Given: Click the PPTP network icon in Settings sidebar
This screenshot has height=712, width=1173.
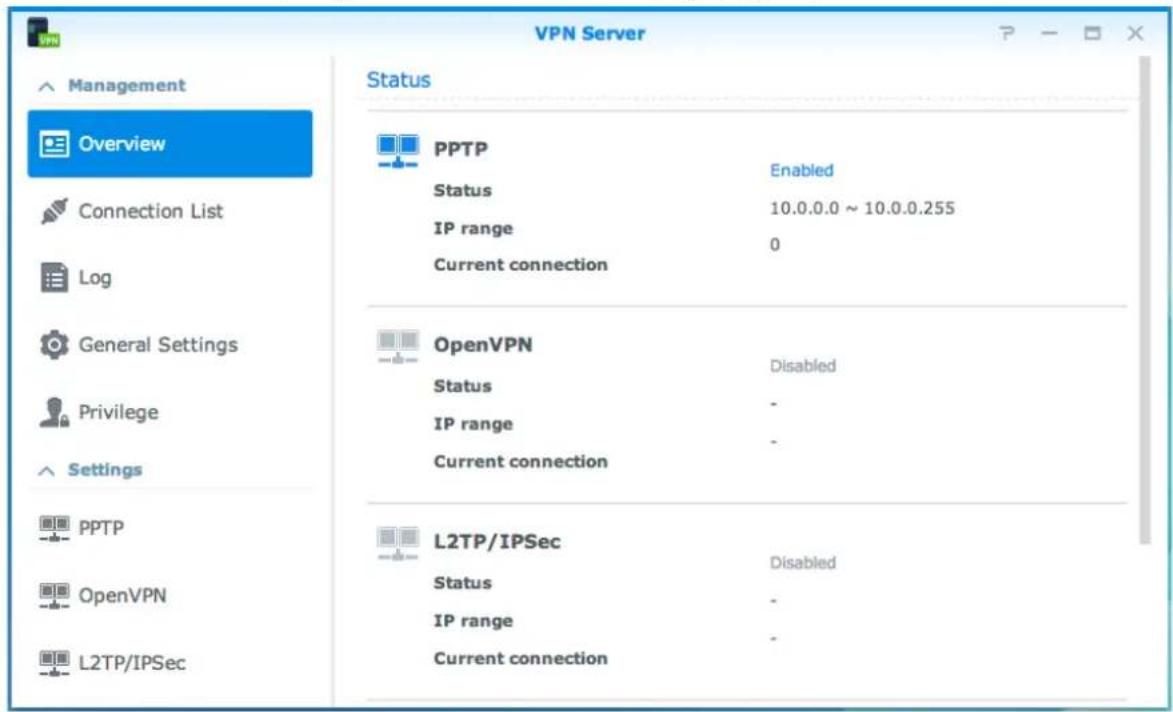Looking at the screenshot, I should pos(54,528).
